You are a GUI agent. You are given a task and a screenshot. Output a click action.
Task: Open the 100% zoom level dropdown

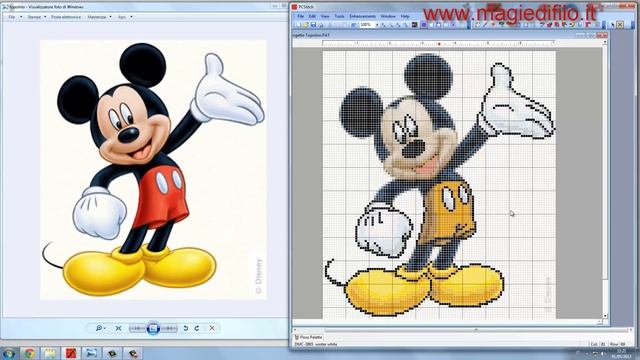click(x=377, y=25)
